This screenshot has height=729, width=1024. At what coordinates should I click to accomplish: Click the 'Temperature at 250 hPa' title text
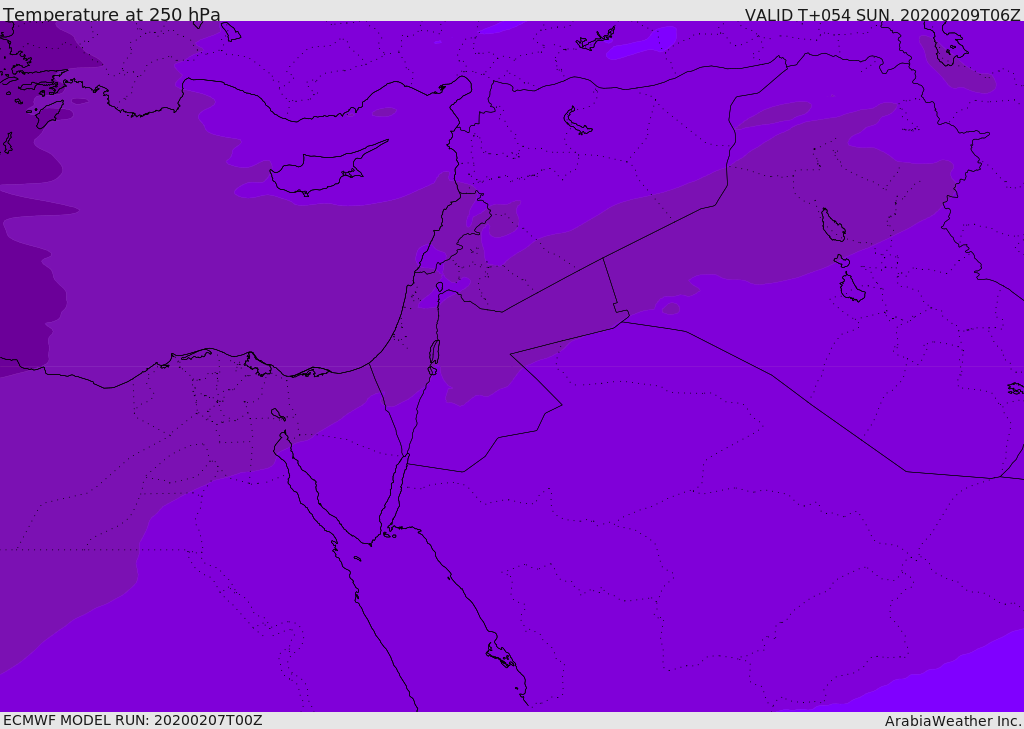click(x=112, y=14)
